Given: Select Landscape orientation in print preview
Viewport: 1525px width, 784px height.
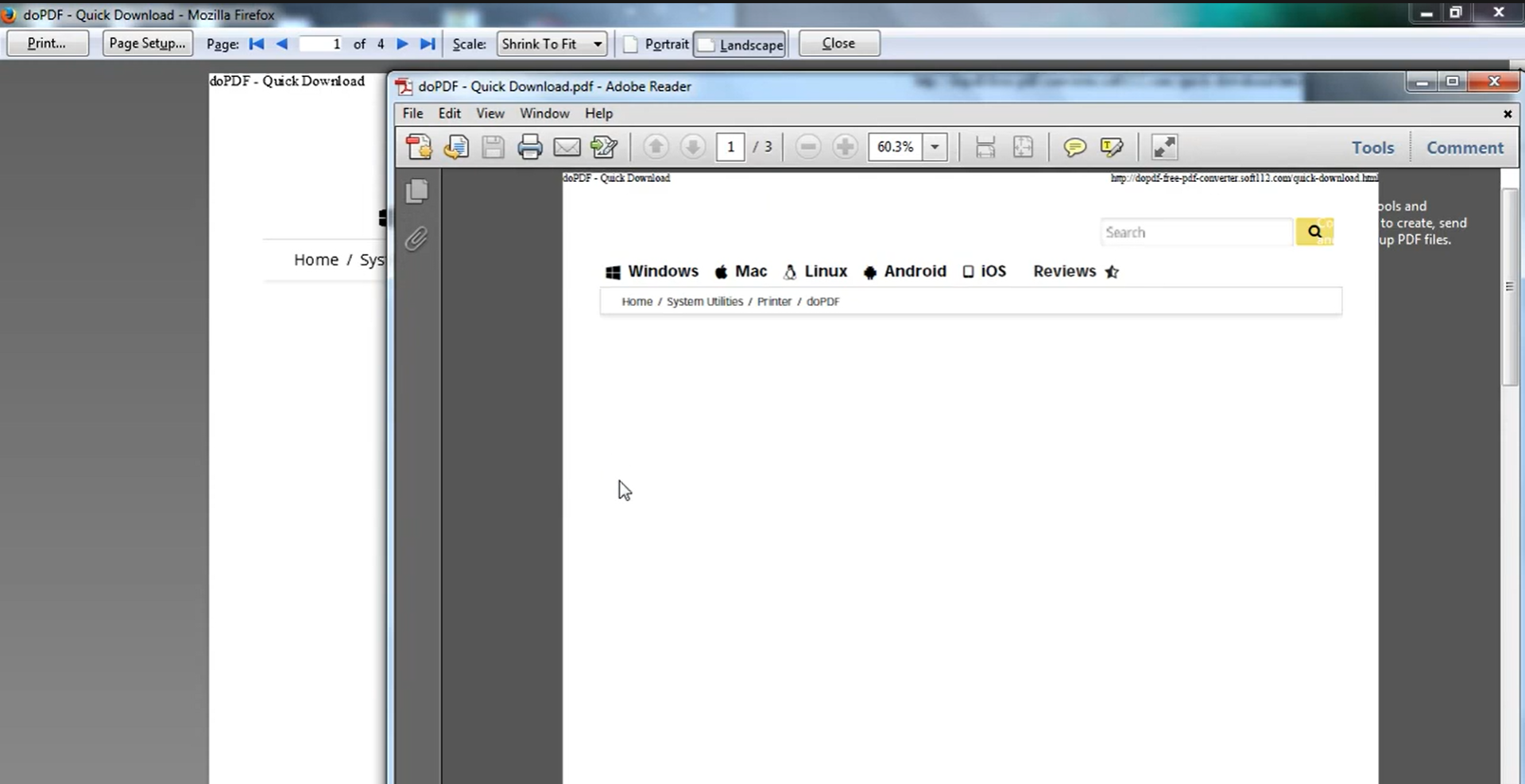Looking at the screenshot, I should pos(740,44).
